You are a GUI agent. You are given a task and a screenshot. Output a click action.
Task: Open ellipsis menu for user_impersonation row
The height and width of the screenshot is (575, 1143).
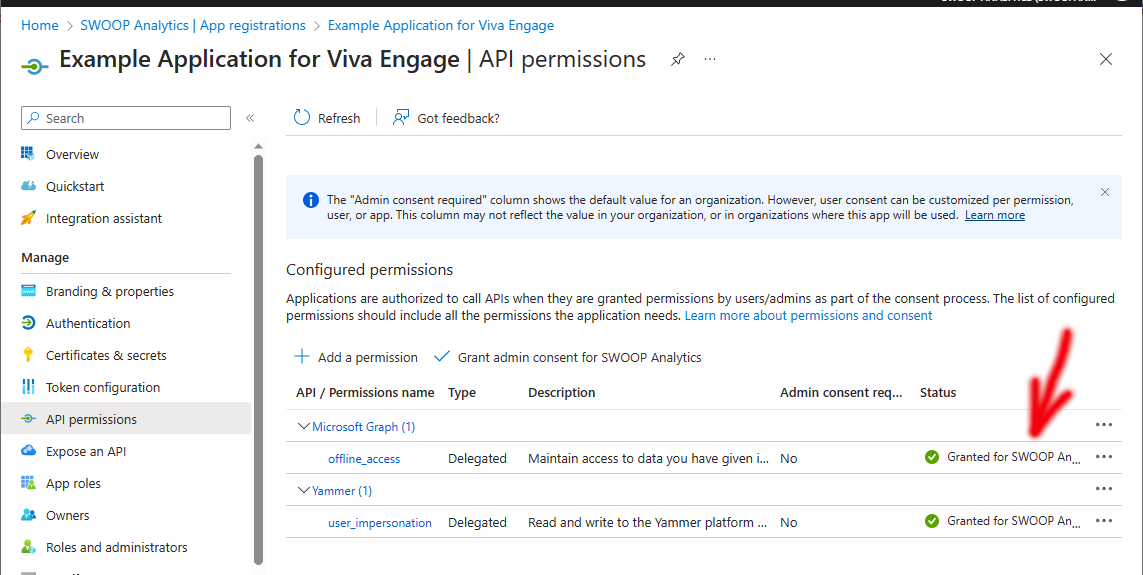click(x=1104, y=520)
